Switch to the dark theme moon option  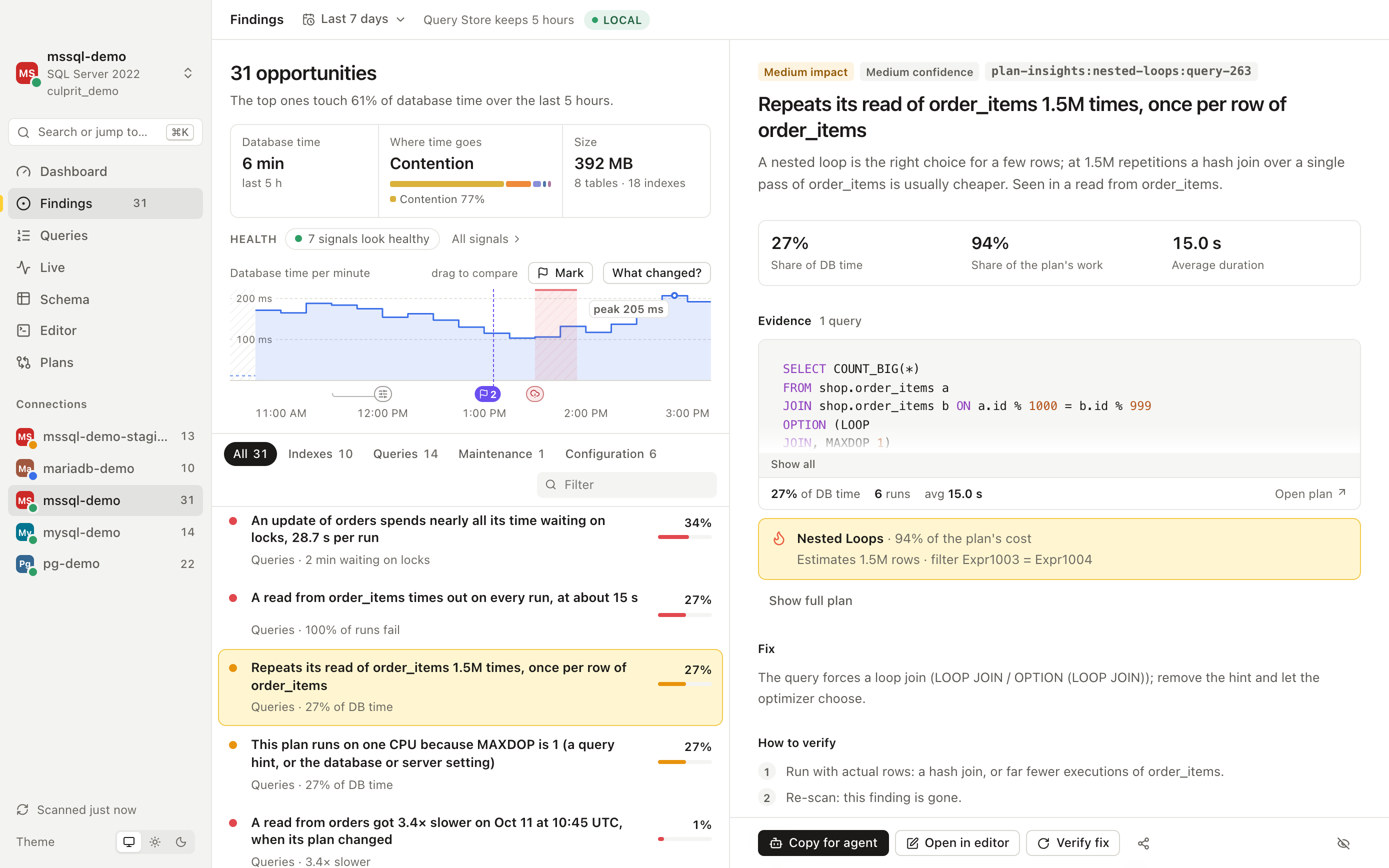181,841
